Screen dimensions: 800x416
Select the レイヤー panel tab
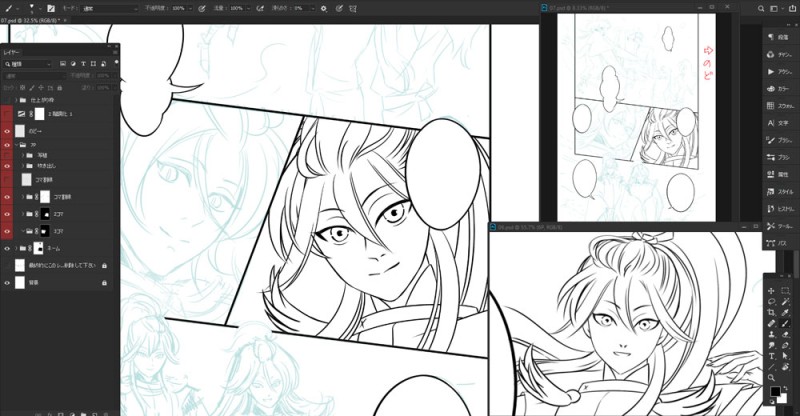click(11, 52)
